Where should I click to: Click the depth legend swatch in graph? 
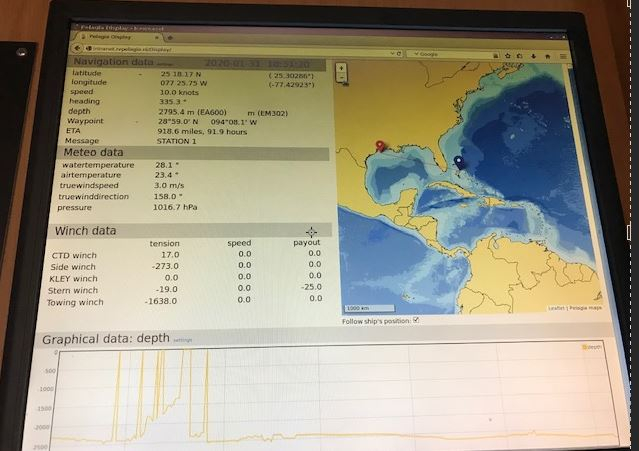(x=583, y=347)
